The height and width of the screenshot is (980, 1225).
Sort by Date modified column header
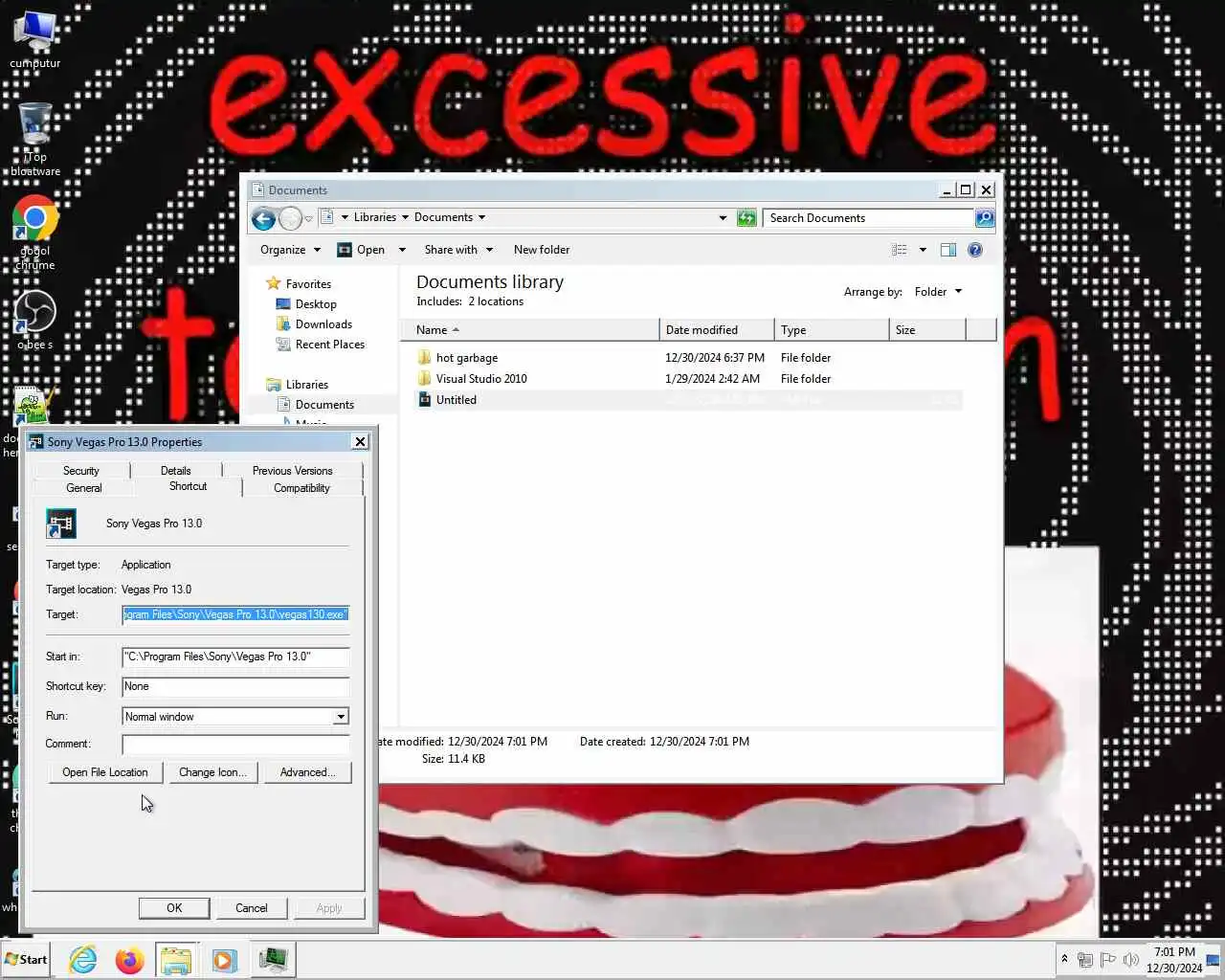coord(717,330)
